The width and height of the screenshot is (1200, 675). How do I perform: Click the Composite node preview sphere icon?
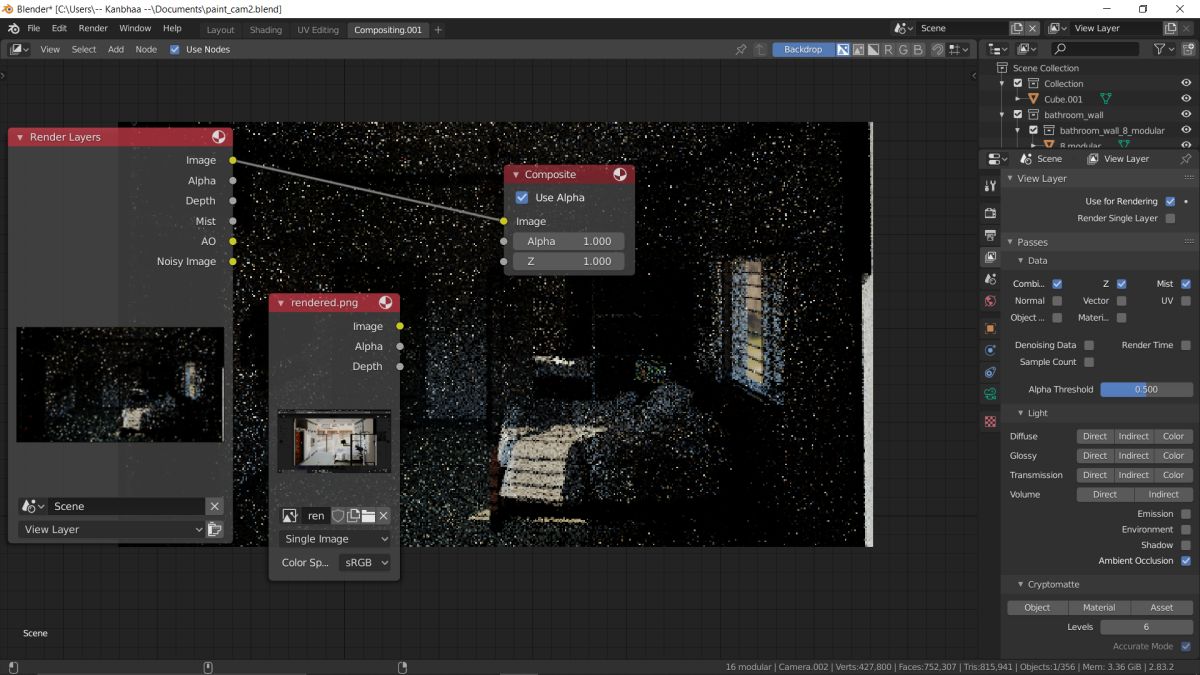click(620, 174)
